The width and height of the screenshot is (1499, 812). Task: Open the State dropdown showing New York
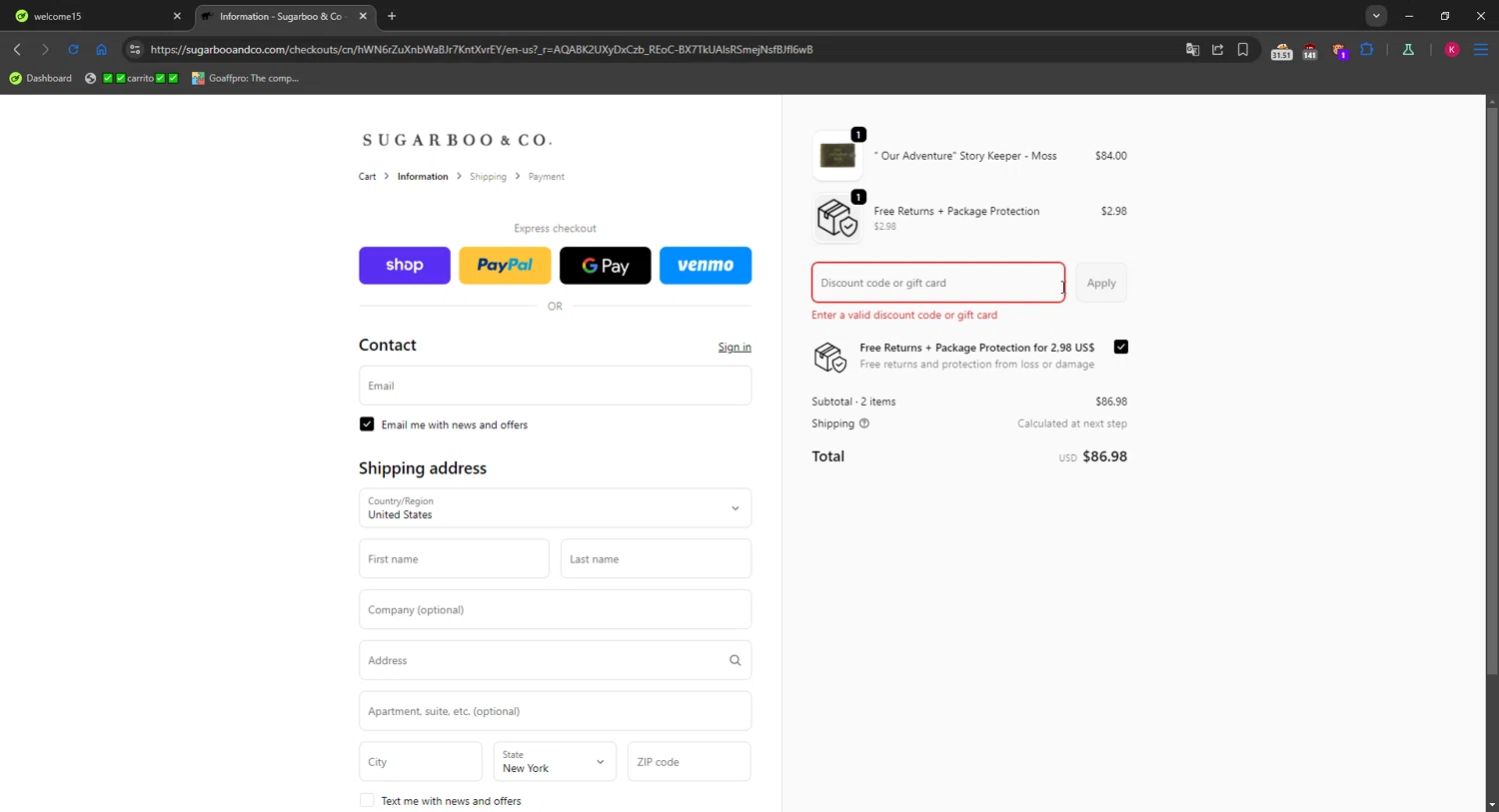tap(555, 762)
